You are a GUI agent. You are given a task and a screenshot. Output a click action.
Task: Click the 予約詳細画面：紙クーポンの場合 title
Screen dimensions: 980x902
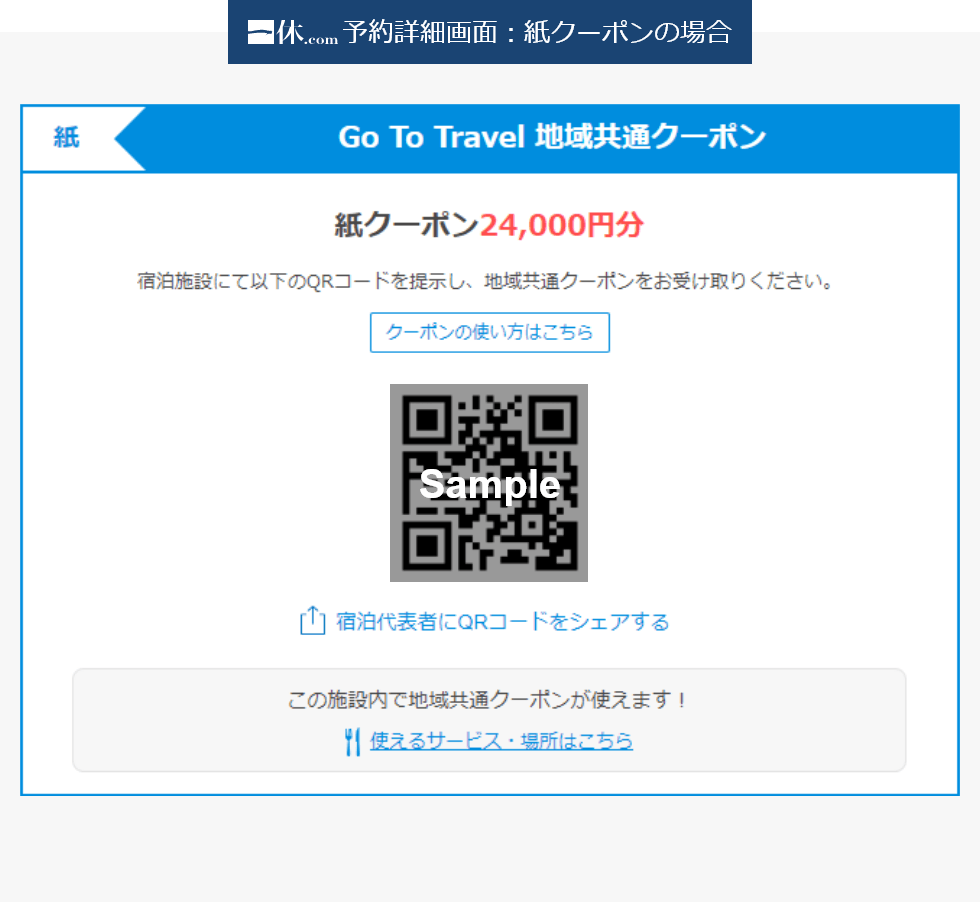537,32
